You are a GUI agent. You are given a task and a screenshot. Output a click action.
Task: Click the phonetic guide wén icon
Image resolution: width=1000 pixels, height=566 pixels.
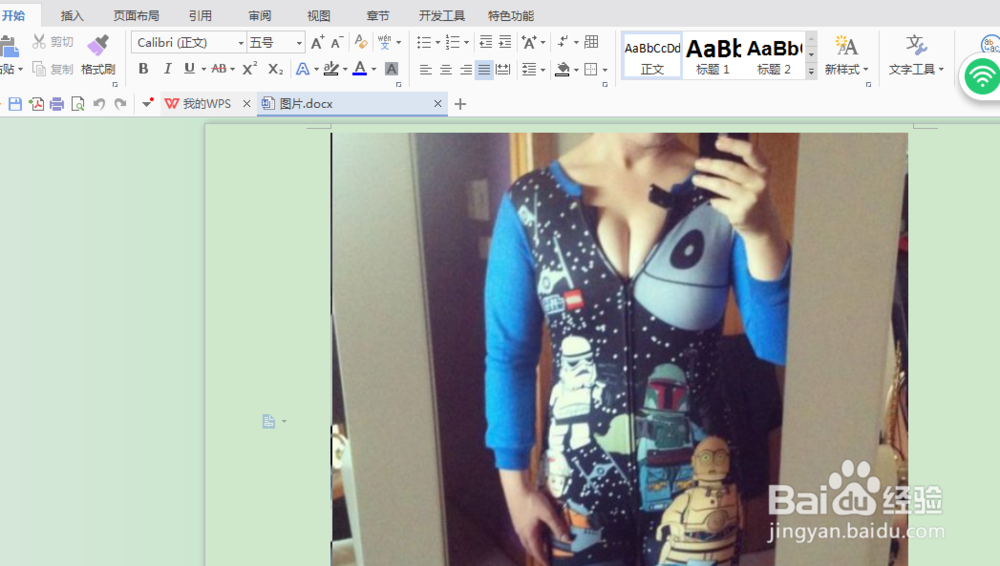coord(385,42)
